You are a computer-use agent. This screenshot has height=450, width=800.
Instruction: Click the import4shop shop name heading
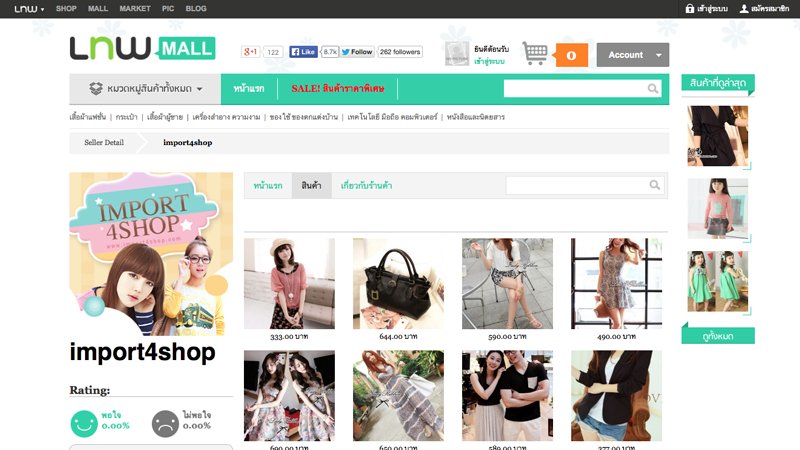pyautogui.click(x=142, y=352)
